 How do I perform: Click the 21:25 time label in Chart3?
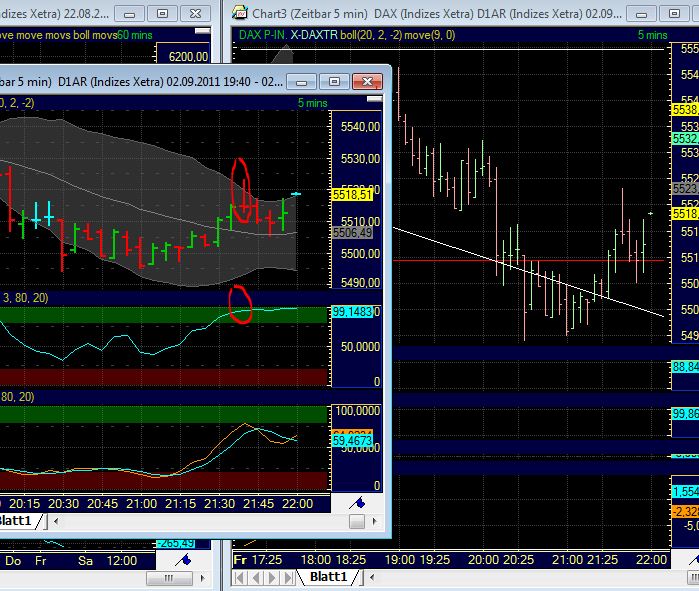(602, 560)
